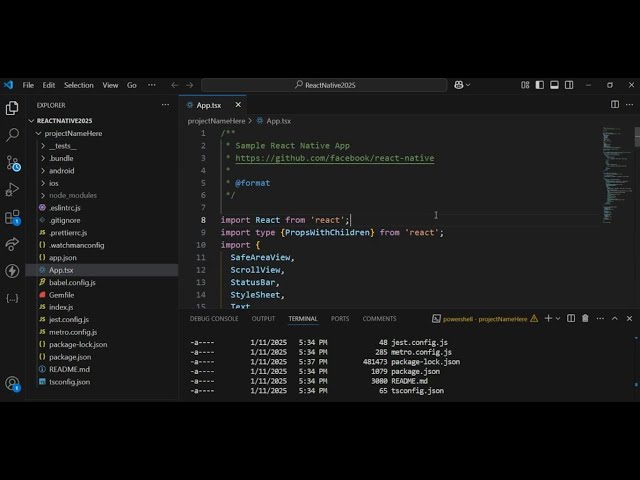The width and height of the screenshot is (640, 480).
Task: Click the editor minimap
Action: pos(617,176)
